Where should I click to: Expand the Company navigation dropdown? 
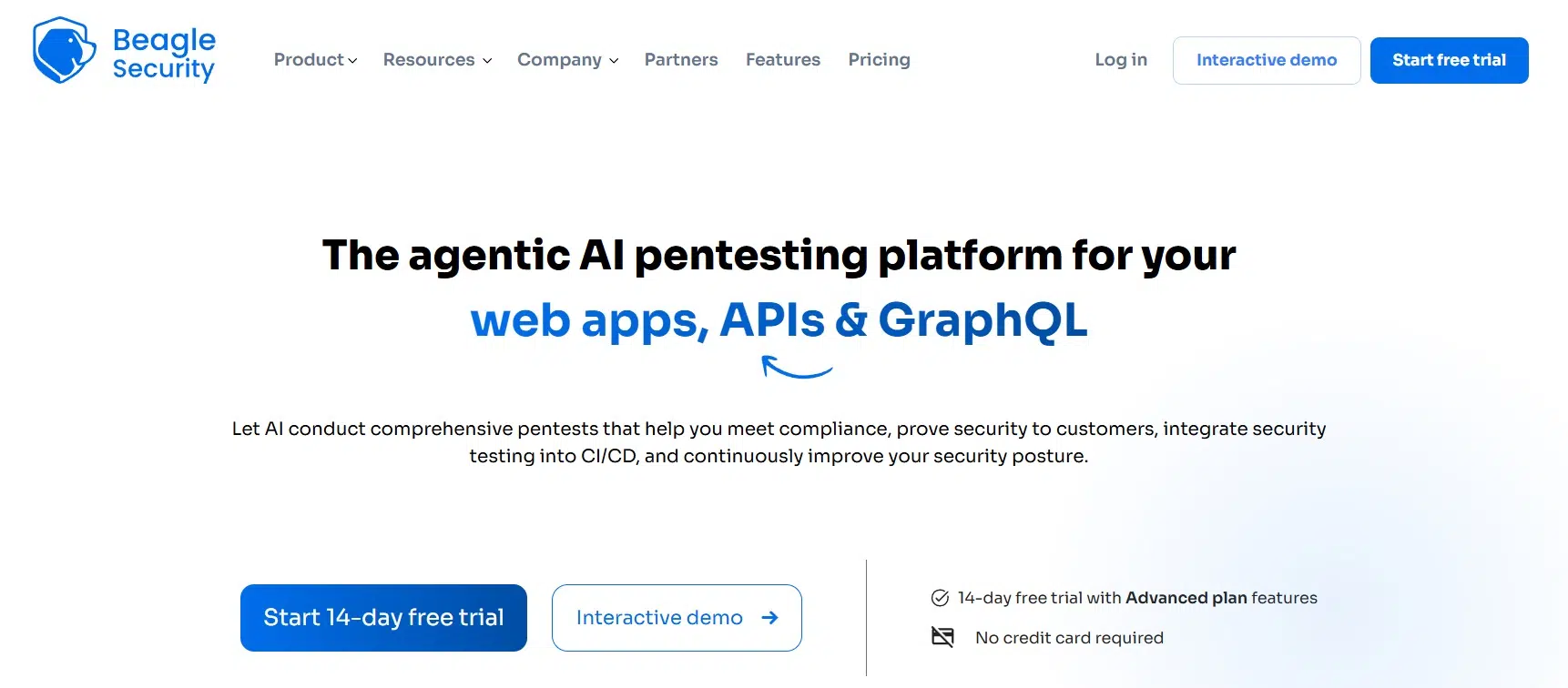pyautogui.click(x=567, y=59)
